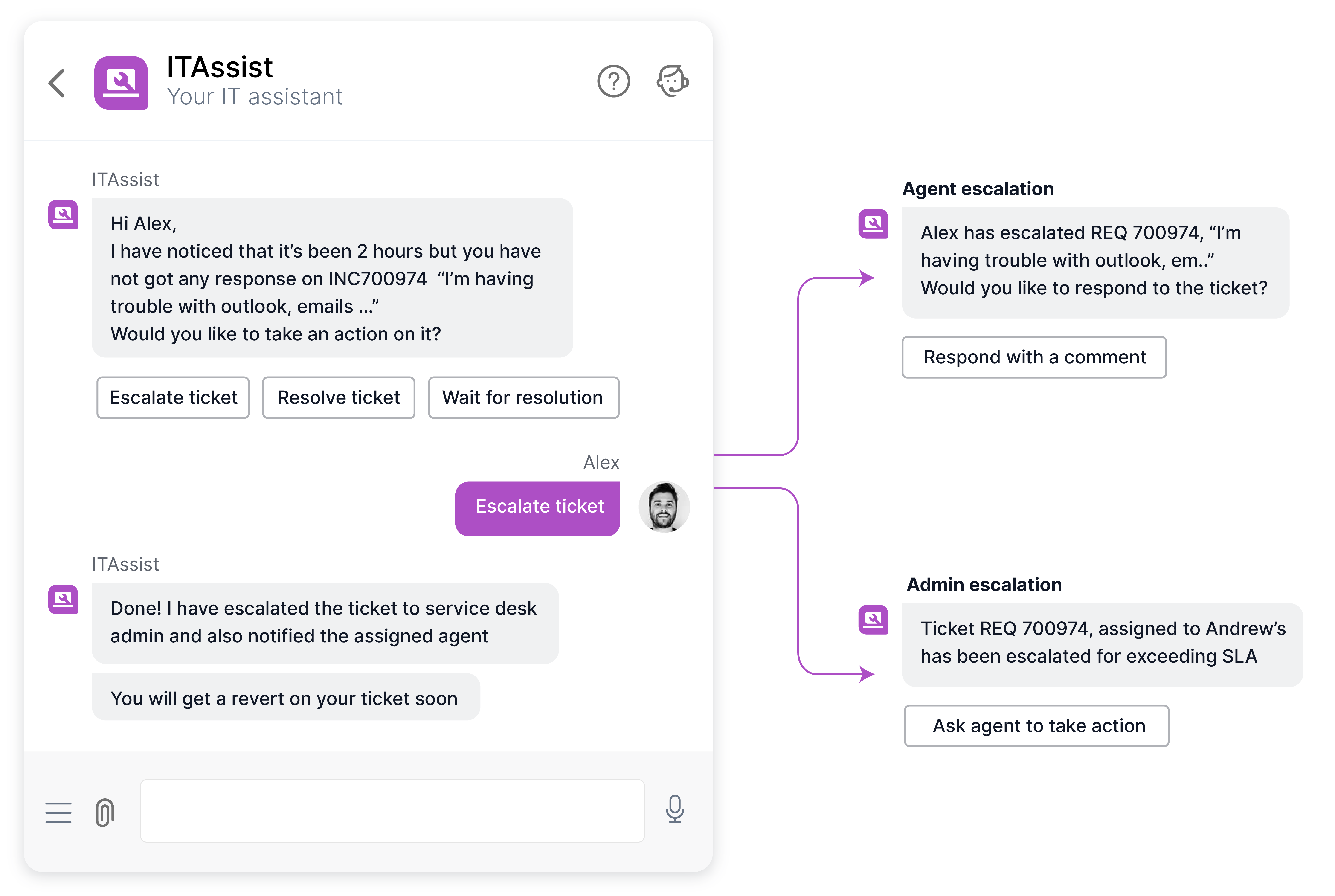Screen dimensions: 1335x896
Task: Click the ITAssist title in header
Action: pyautogui.click(x=220, y=67)
